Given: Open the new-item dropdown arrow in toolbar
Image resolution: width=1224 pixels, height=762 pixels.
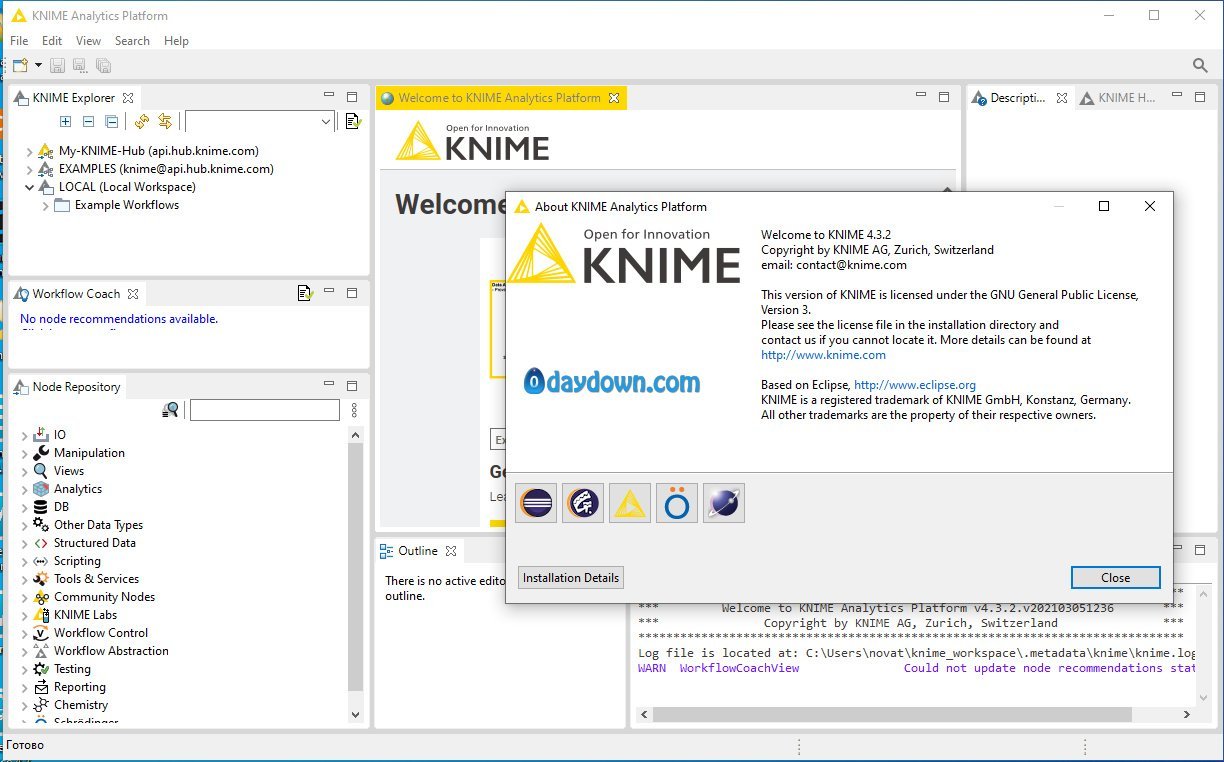Looking at the screenshot, I should click(38, 65).
